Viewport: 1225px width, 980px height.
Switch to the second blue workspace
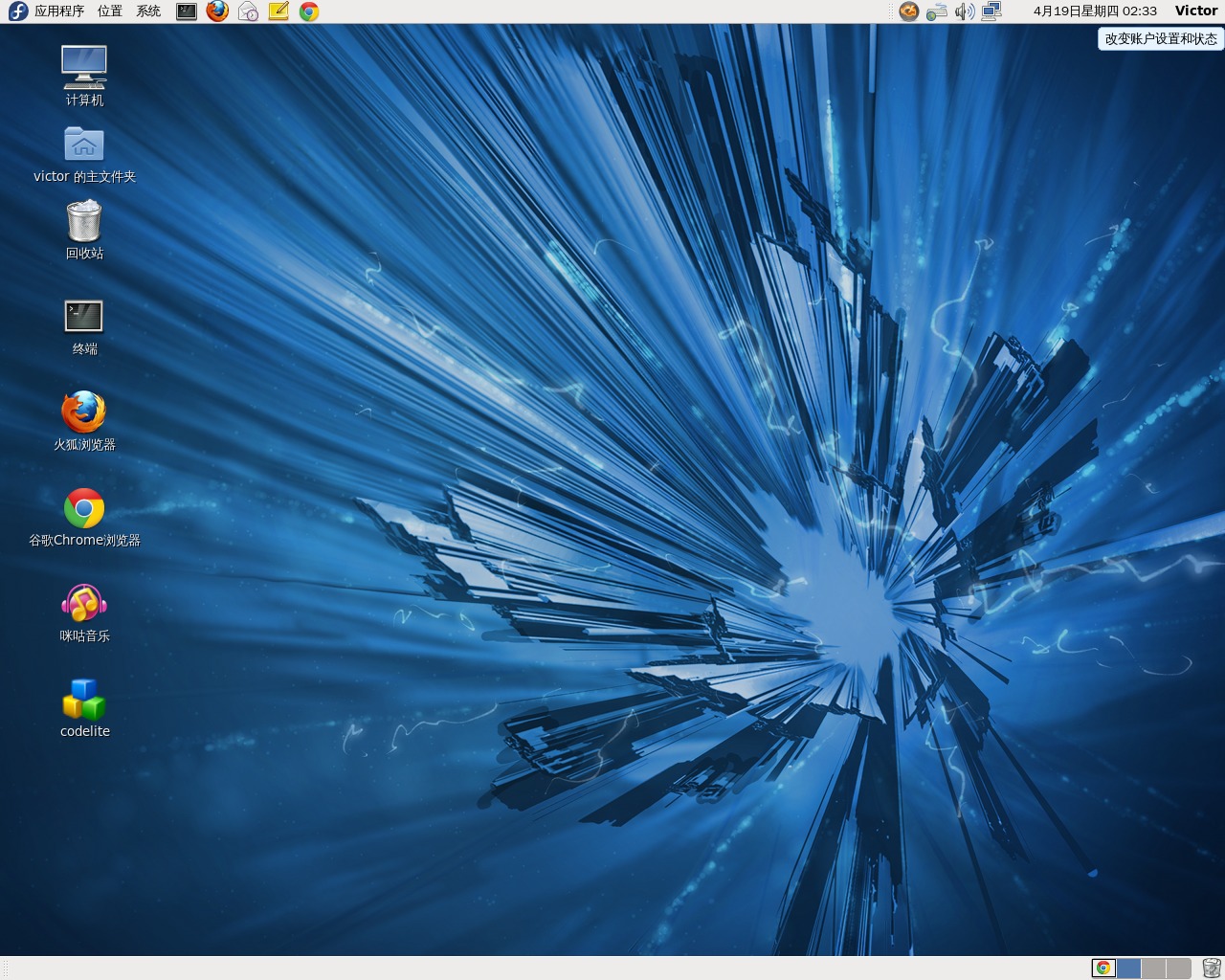coord(1128,968)
